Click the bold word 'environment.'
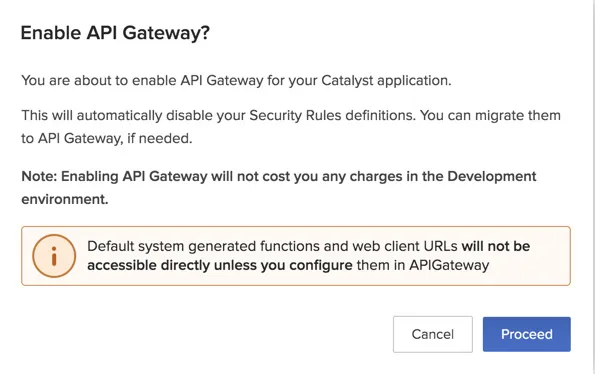 coord(65,199)
